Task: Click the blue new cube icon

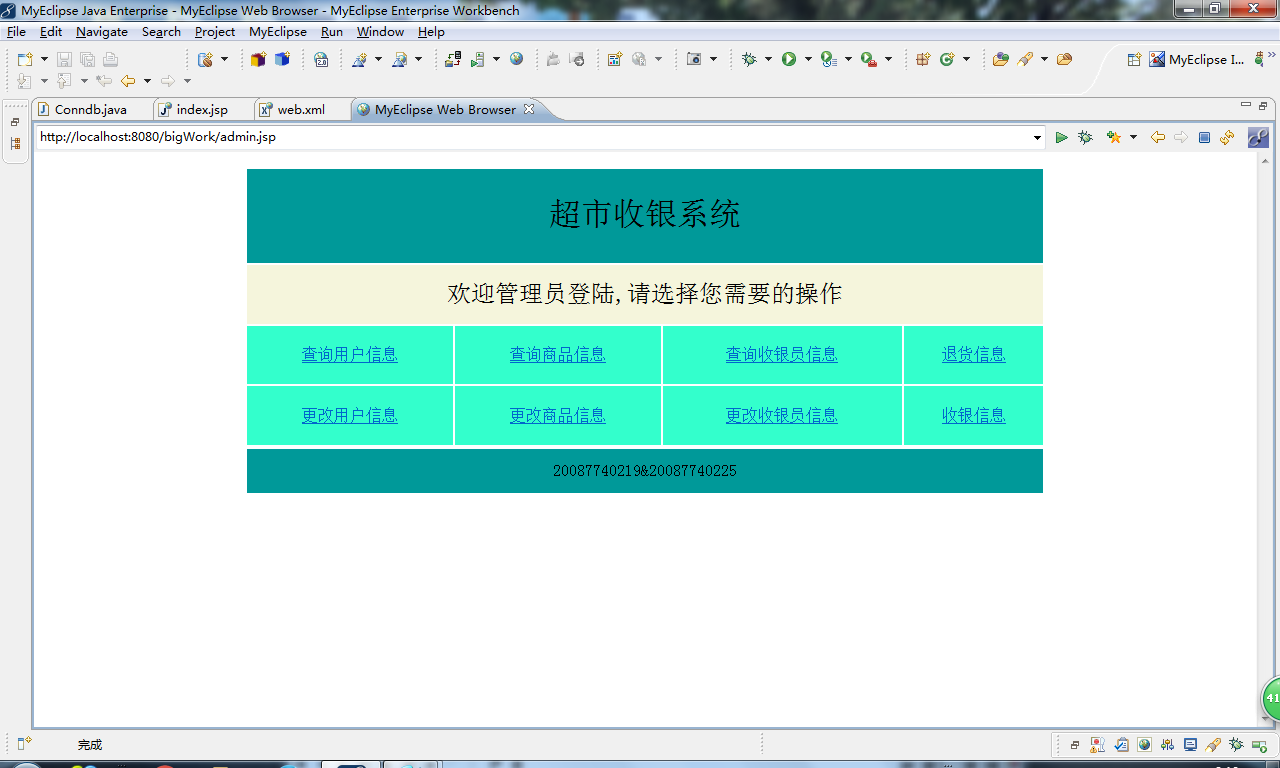Action: 282,60
